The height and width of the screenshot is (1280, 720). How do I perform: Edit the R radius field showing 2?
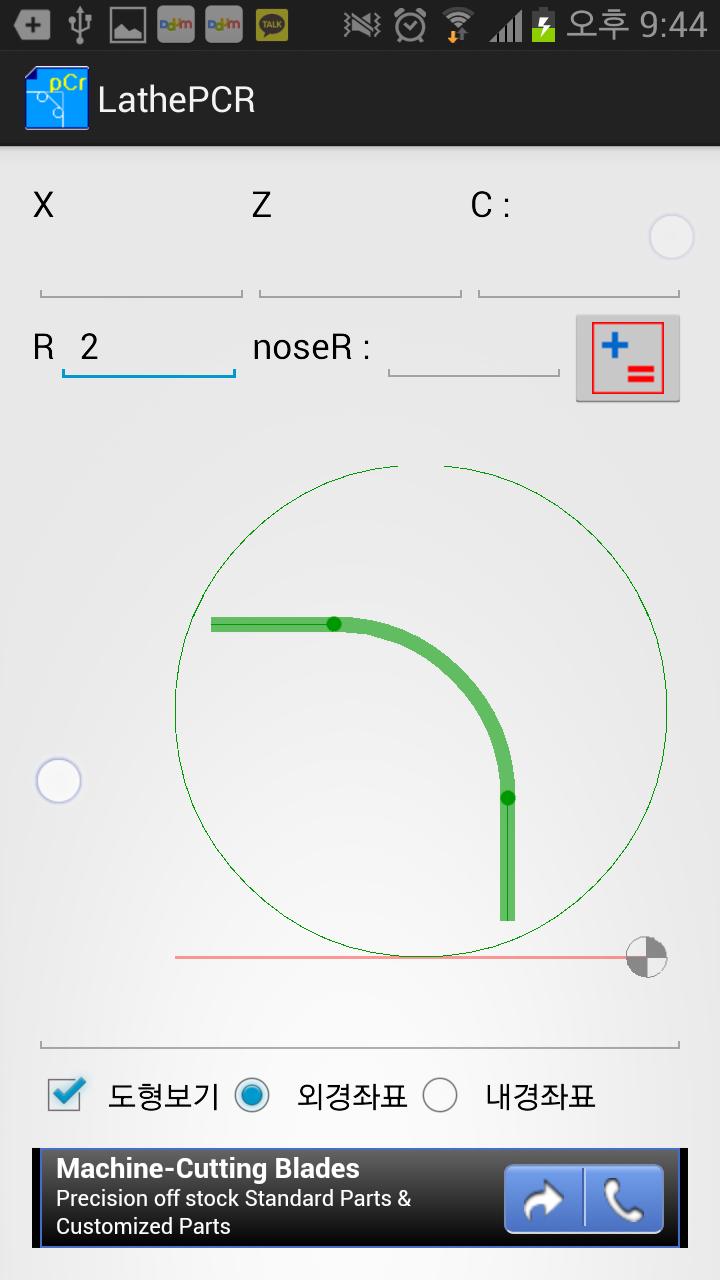[x=148, y=349]
